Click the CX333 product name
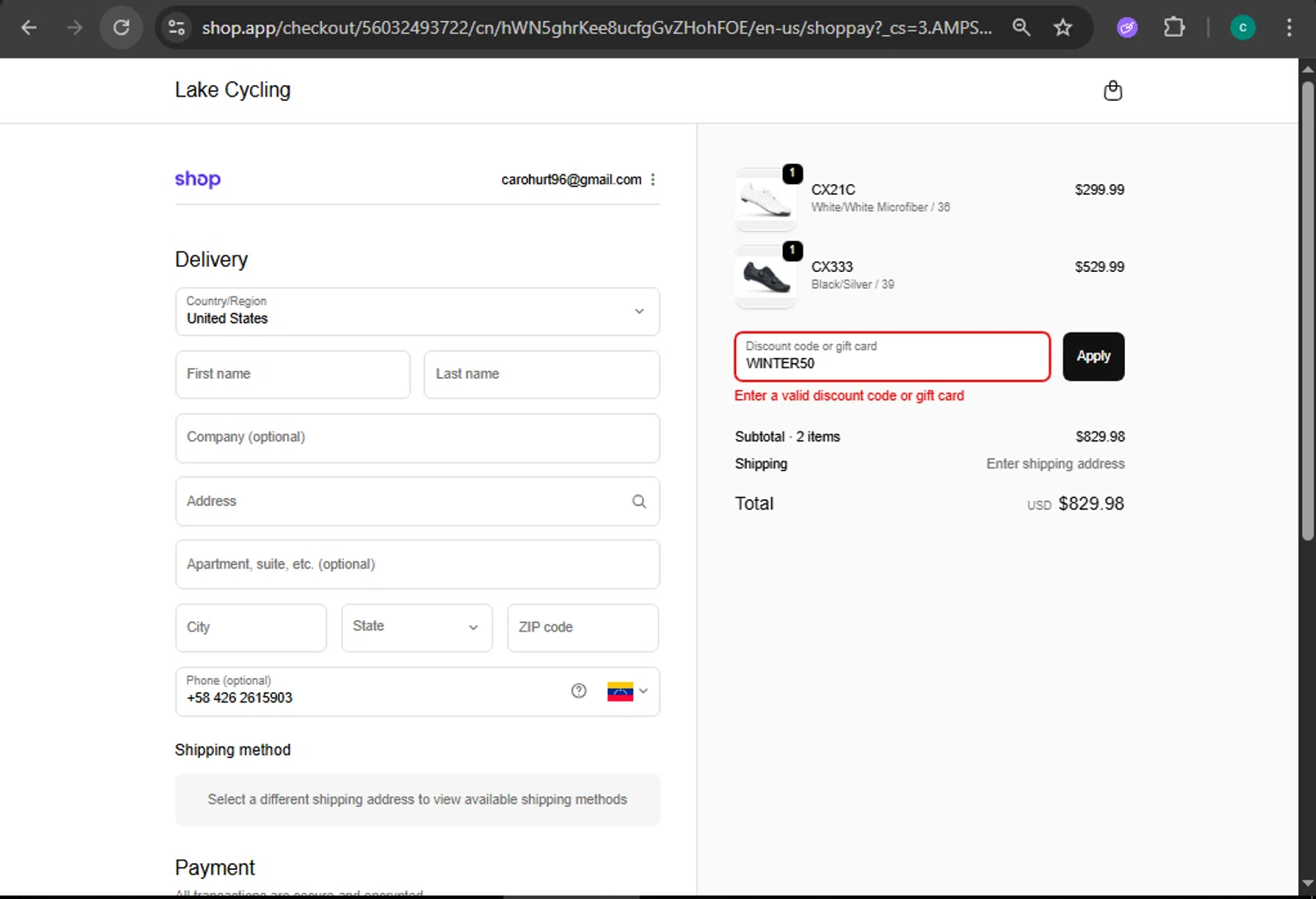This screenshot has width=1316, height=899. 832,267
